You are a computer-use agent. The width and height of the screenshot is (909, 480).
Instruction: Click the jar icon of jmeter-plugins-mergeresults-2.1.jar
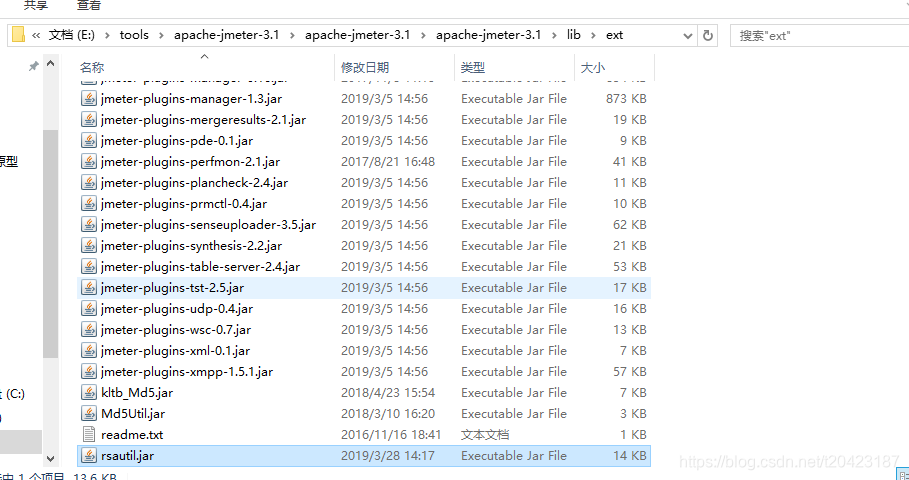point(89,120)
